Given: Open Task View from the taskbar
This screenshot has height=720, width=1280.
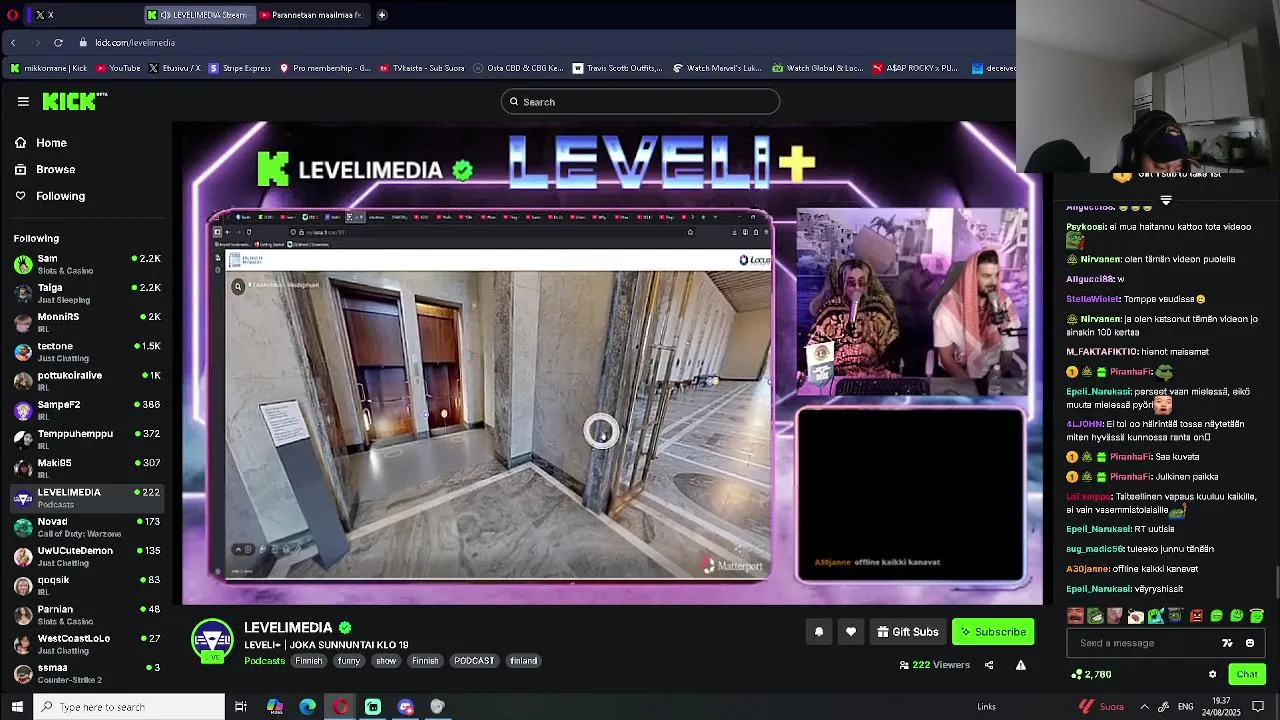Looking at the screenshot, I should (241, 707).
